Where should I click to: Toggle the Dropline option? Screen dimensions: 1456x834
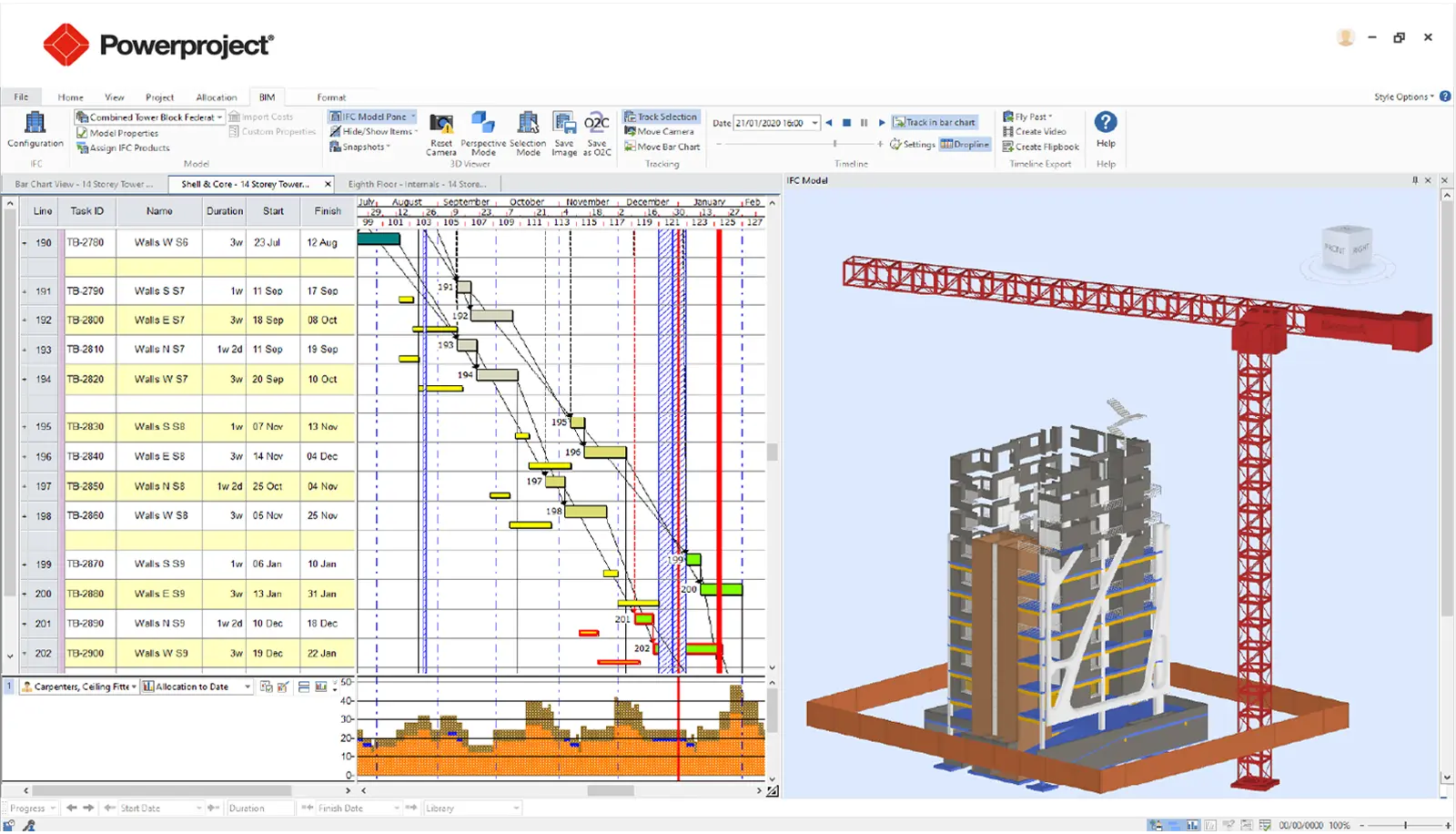pos(966,144)
